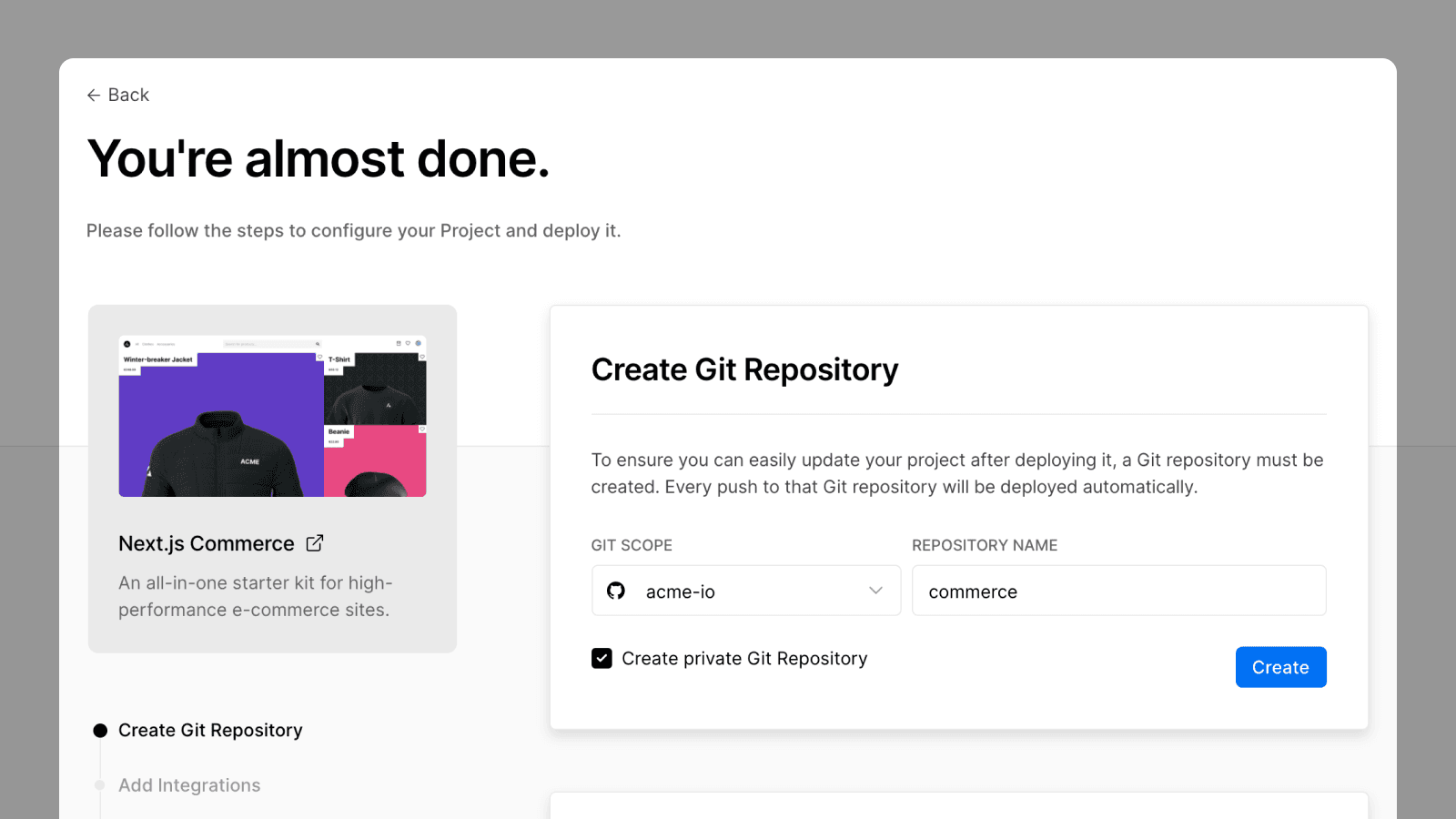Select the acme-io scope text
The height and width of the screenshot is (819, 1456).
pos(681,592)
